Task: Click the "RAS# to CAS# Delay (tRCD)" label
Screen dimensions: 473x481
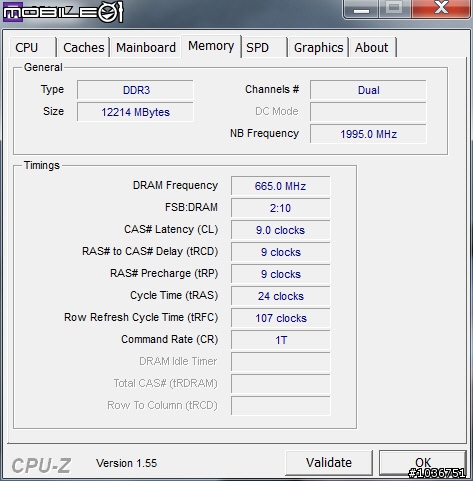Action: coord(150,251)
